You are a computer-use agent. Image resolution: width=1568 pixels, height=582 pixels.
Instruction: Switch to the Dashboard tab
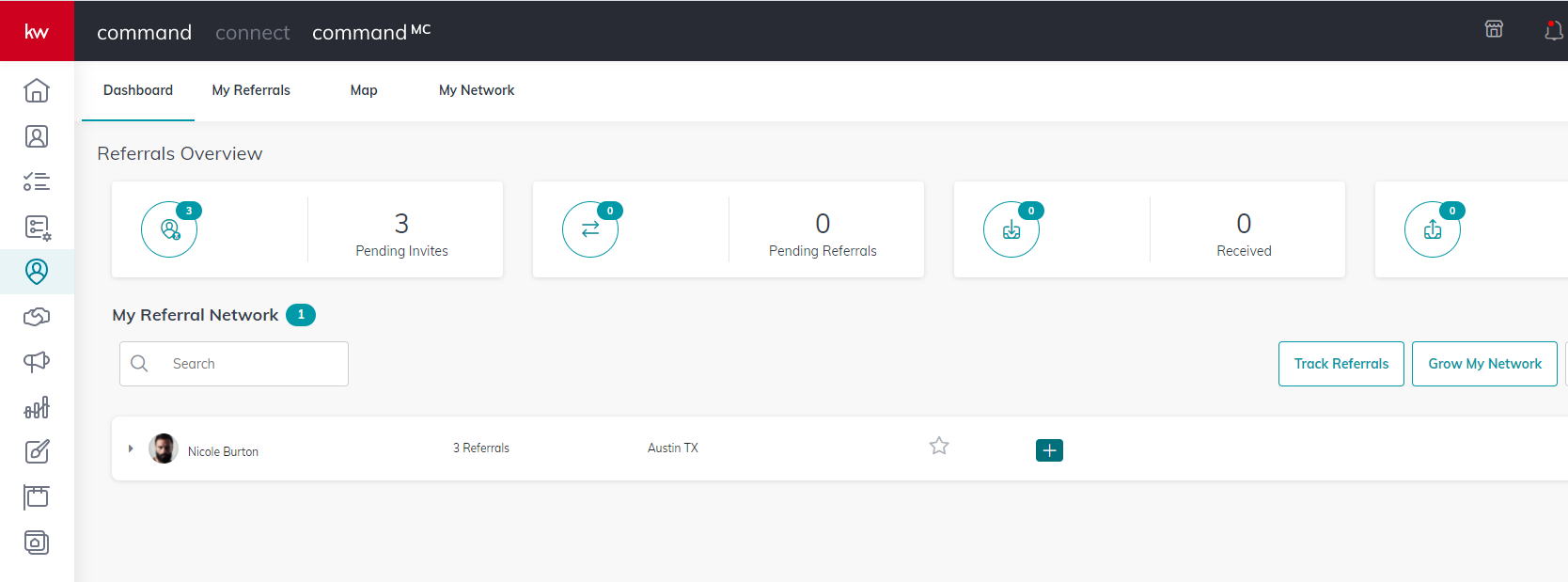[x=138, y=90]
